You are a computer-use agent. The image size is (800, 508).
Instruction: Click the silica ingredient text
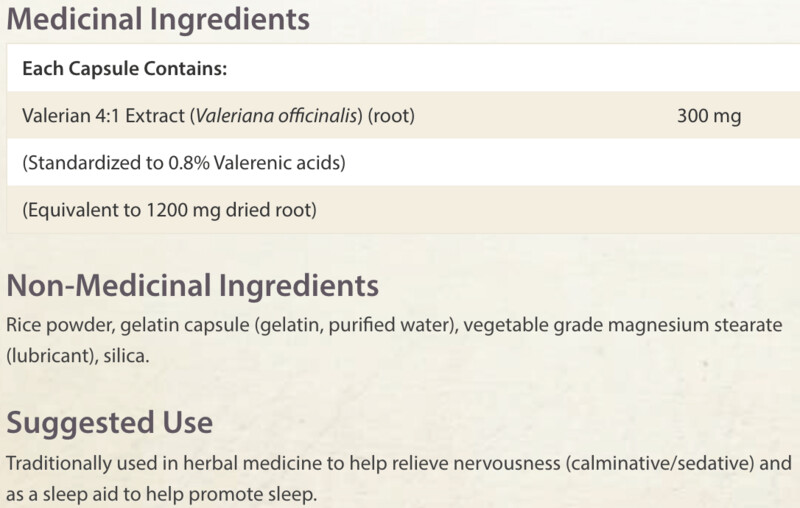click(126, 355)
